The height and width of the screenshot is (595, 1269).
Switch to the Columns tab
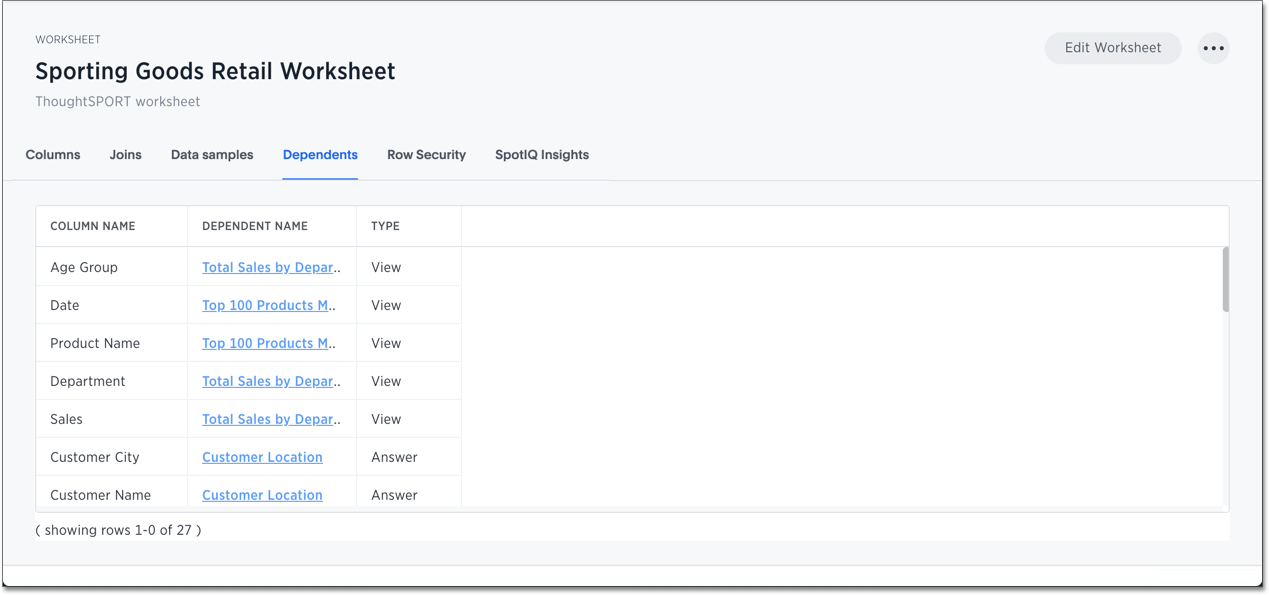pyautogui.click(x=53, y=155)
